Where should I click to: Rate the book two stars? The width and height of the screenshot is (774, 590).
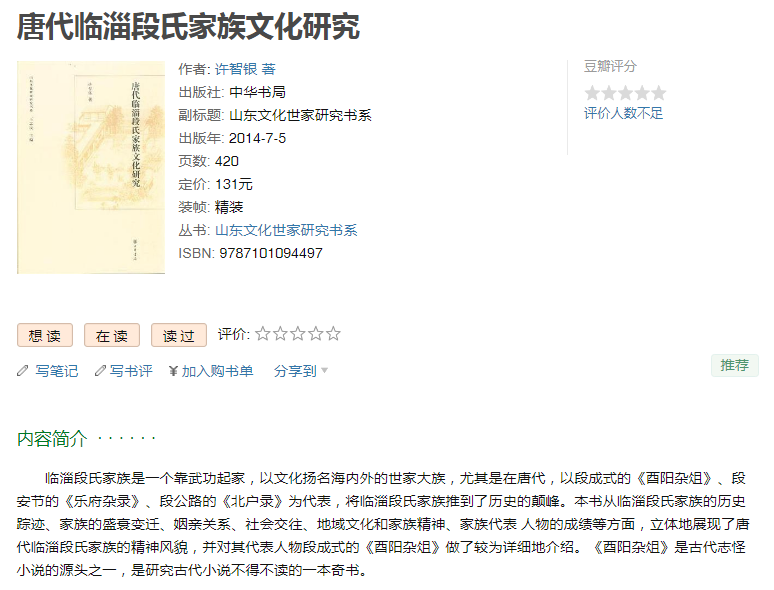pyautogui.click(x=280, y=334)
